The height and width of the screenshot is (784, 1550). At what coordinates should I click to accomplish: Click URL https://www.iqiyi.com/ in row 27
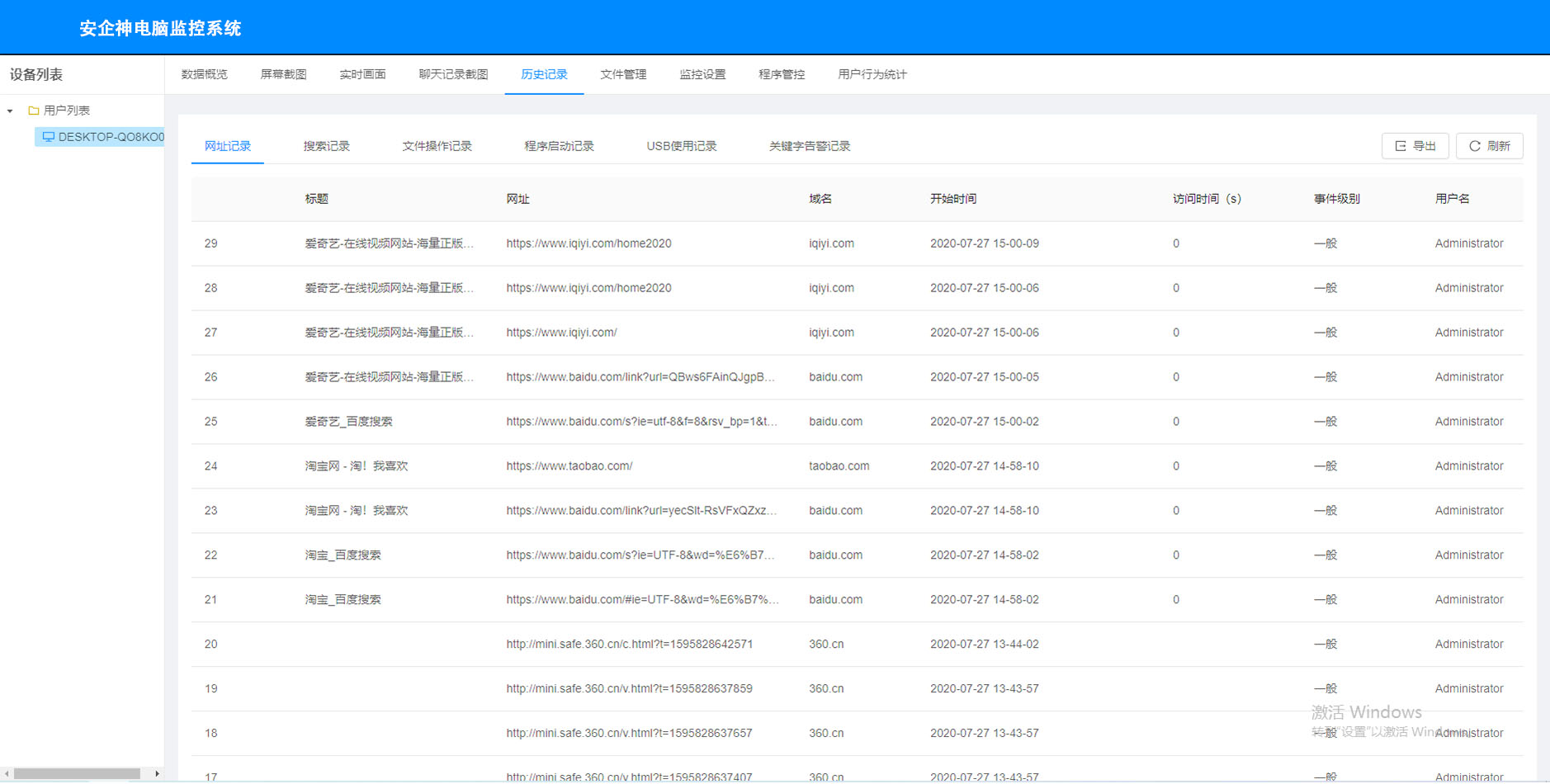pyautogui.click(x=561, y=333)
